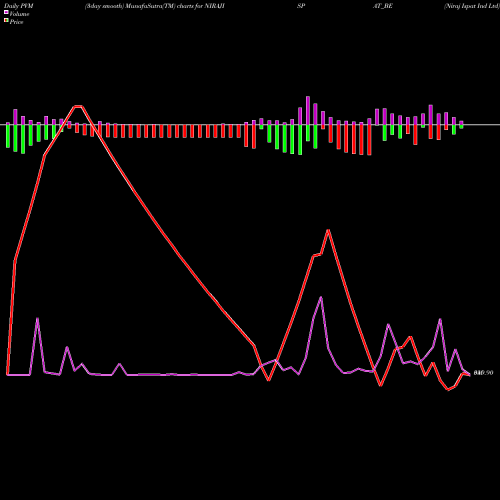Click the 'AT_BE' header text
This screenshot has width=500, height=500.
383,6
